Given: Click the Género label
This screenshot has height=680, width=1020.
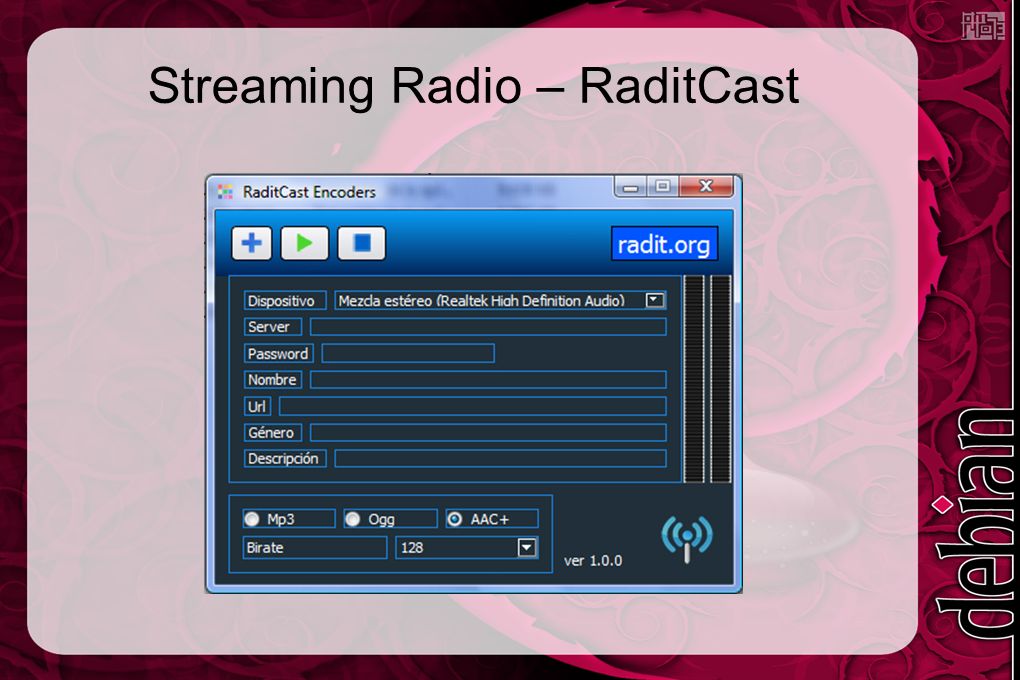Looking at the screenshot, I should click(273, 432).
